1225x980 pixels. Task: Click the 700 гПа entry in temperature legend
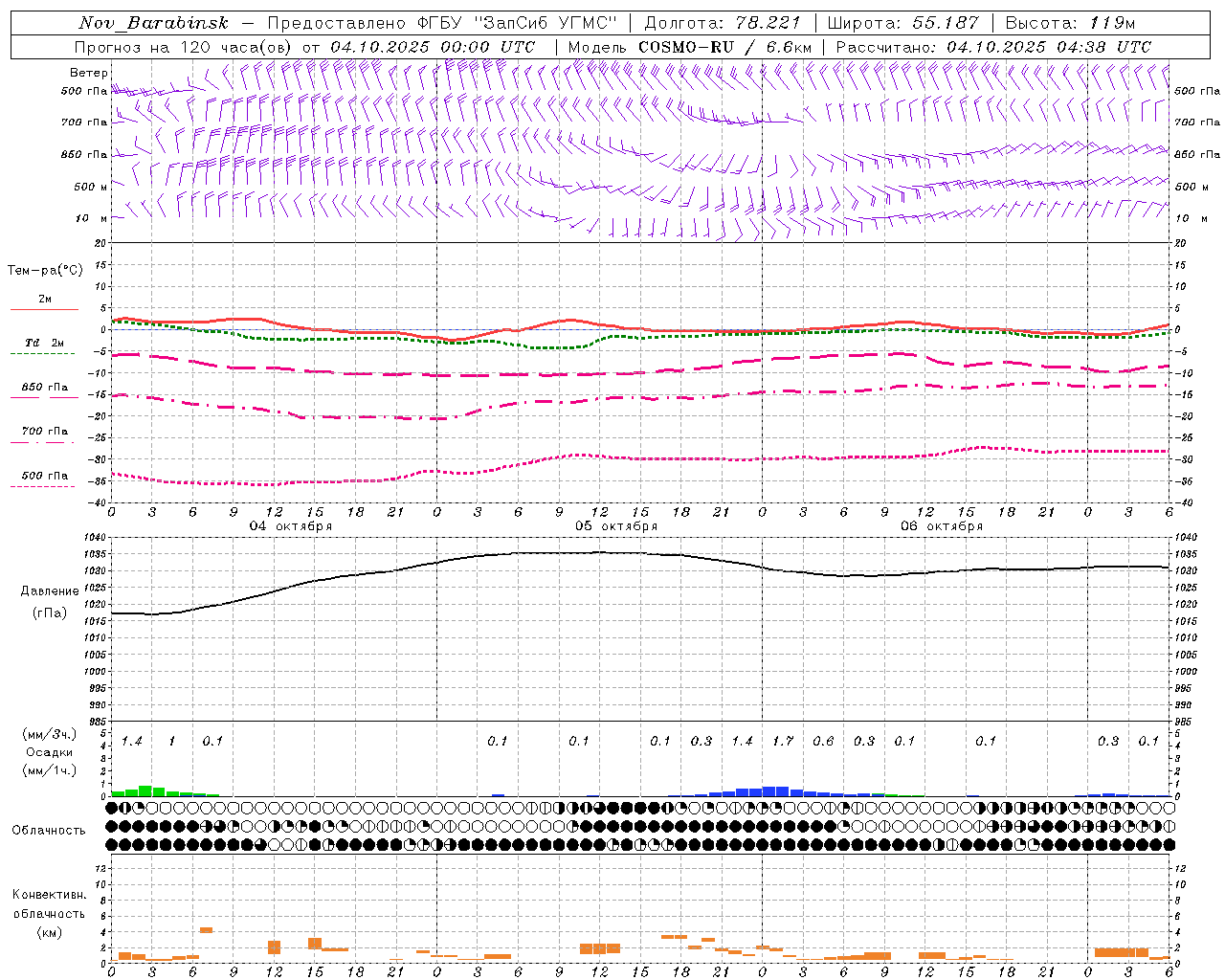coord(44,432)
